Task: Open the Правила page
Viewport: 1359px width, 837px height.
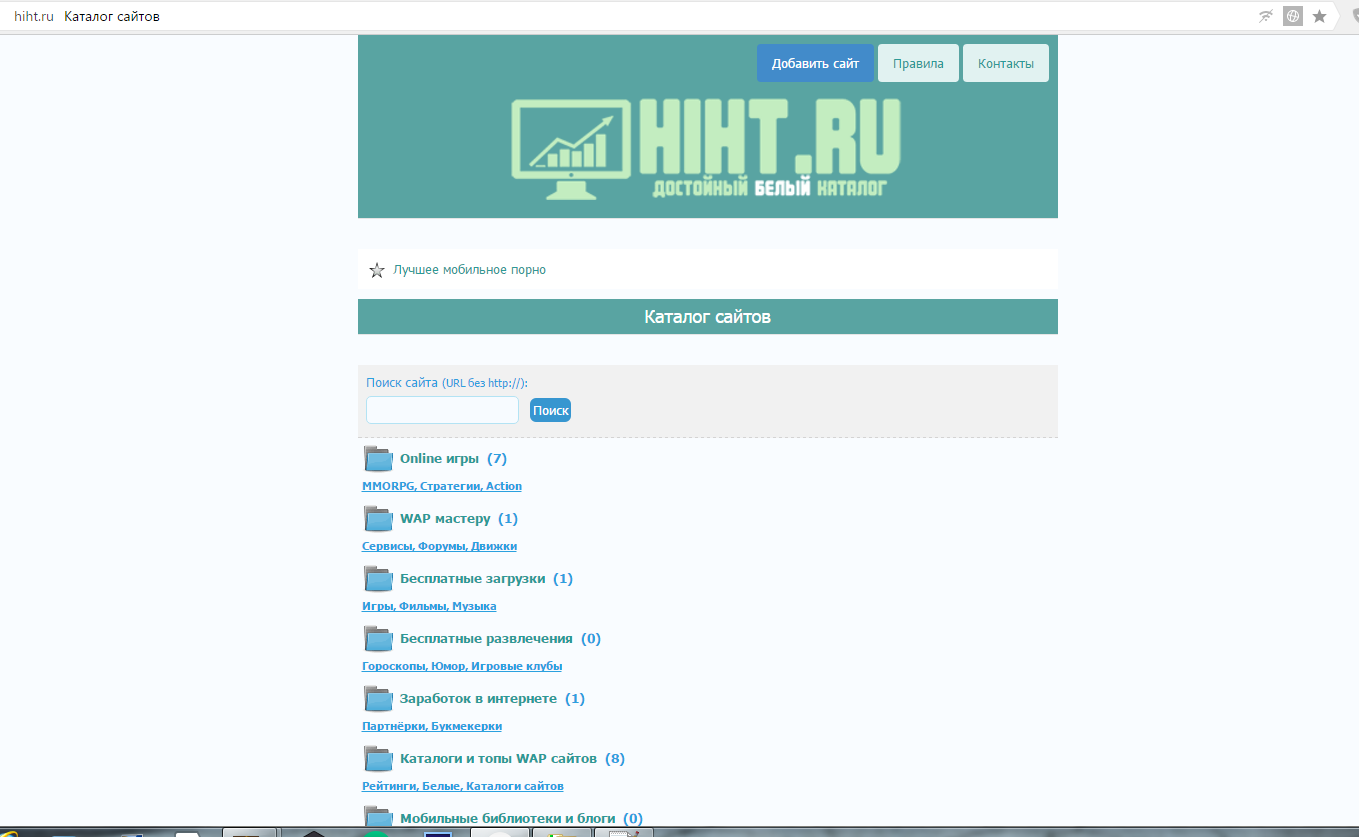Action: 918,63
